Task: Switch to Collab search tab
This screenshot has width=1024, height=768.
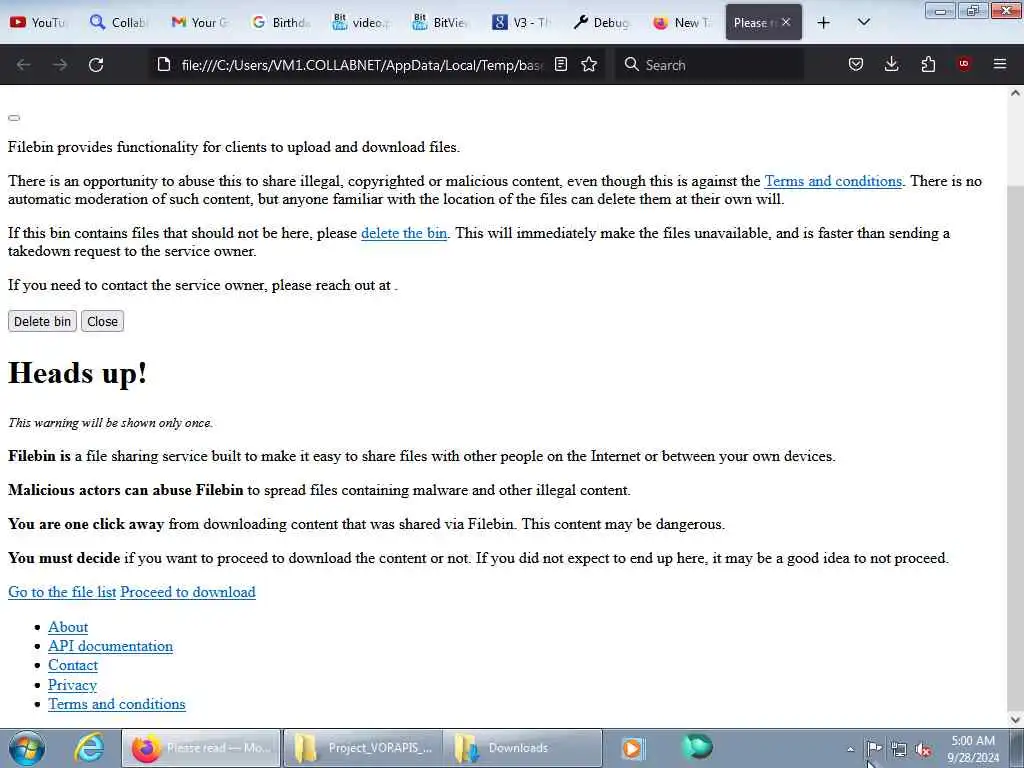Action: point(119,22)
